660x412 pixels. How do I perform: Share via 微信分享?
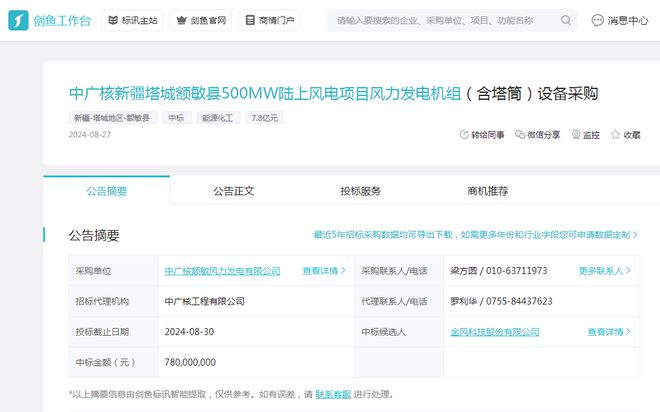538,135
